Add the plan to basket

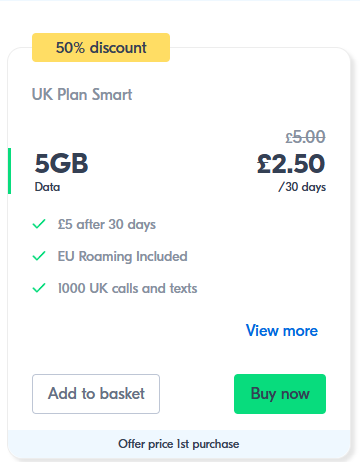96,394
